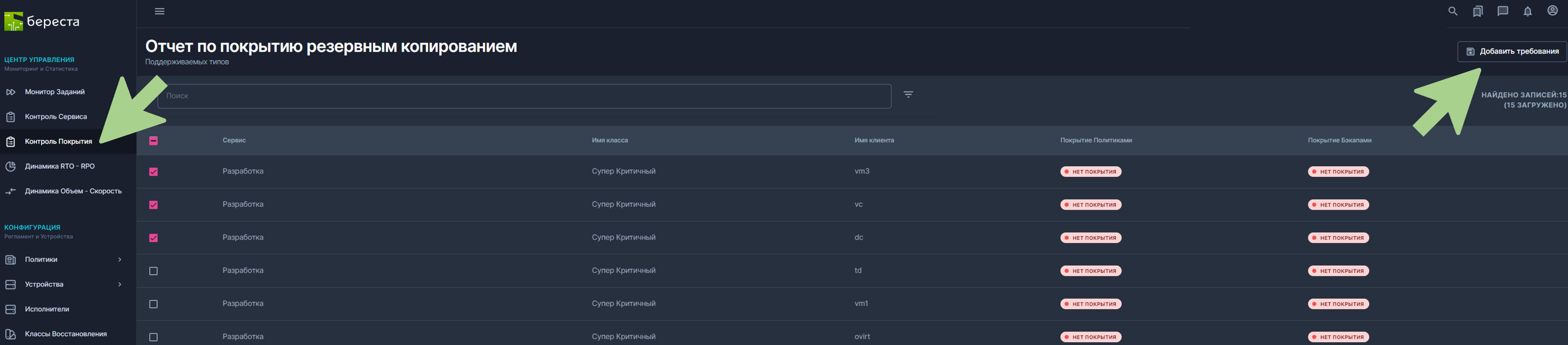1568x345 pixels.
Task: Open user account profile icon
Action: coord(1552,11)
